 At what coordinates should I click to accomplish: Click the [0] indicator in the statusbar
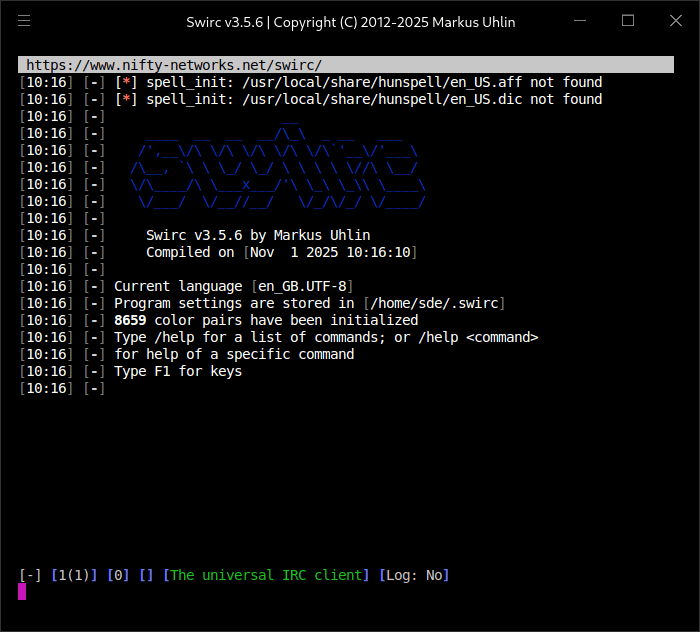(118, 575)
